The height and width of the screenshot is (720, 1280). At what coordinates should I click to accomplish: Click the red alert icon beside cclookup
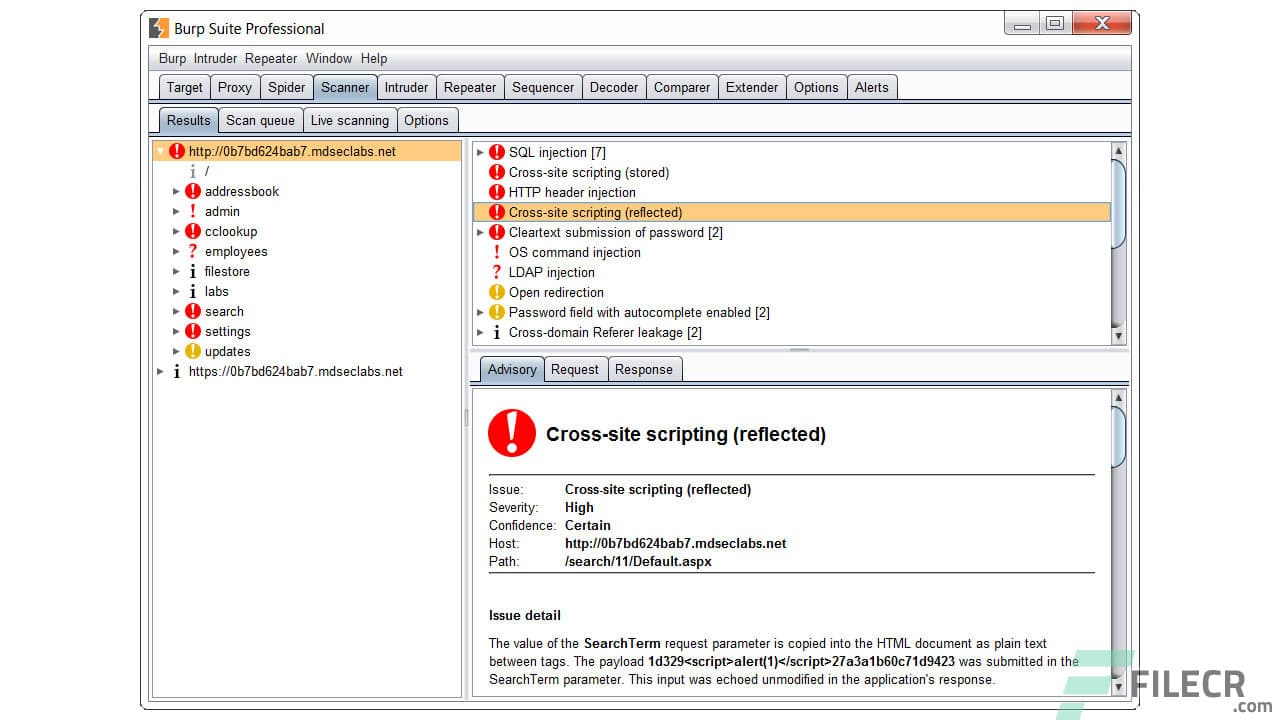(x=194, y=231)
